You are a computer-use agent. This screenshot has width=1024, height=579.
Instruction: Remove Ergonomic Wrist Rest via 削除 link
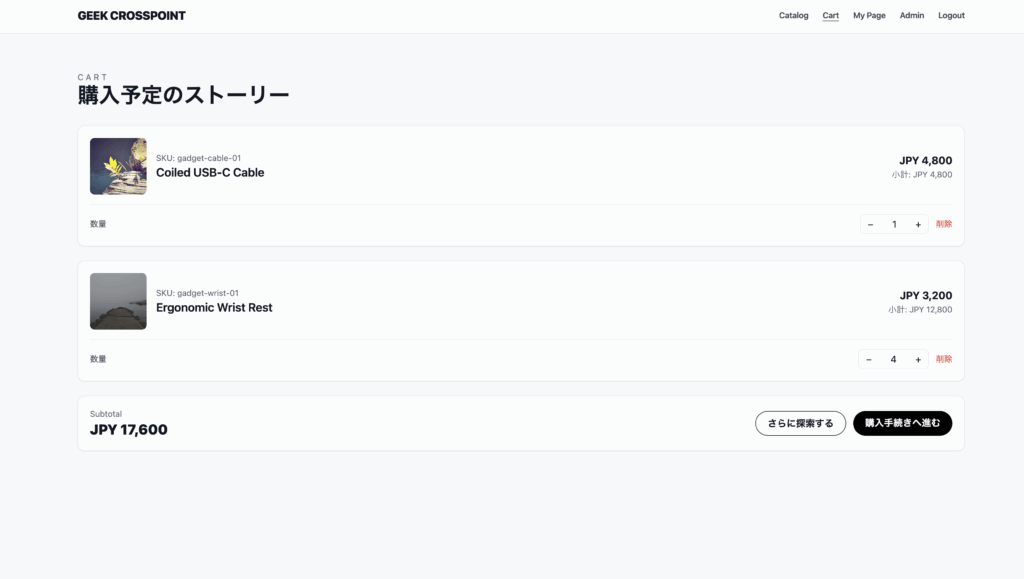click(x=944, y=359)
